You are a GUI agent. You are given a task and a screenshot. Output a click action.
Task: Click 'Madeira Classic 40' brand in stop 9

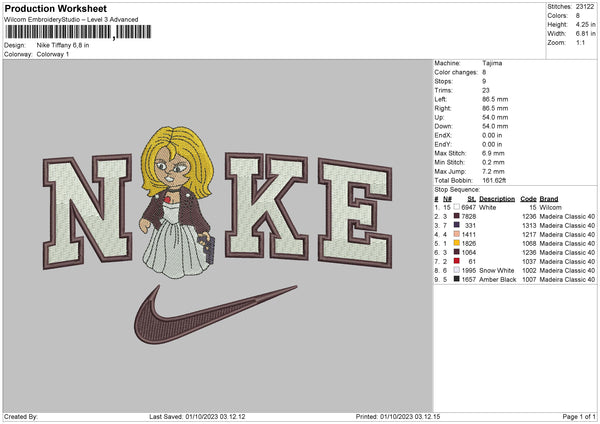pyautogui.click(x=567, y=279)
